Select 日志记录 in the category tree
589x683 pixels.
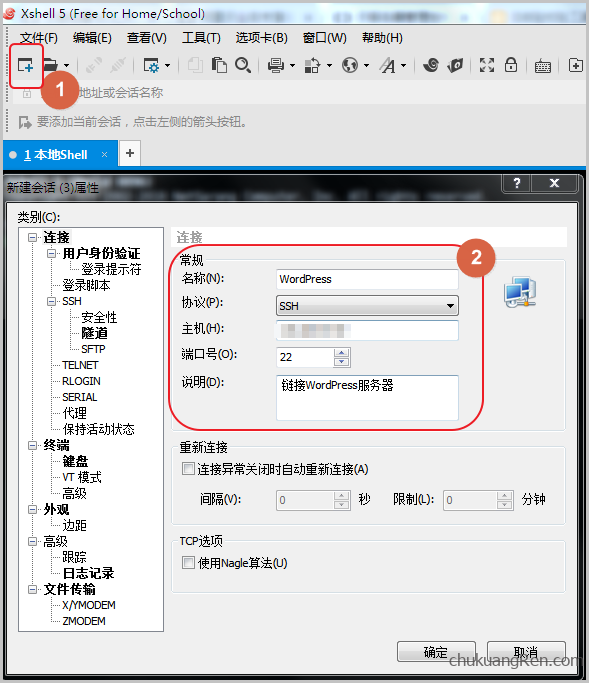[x=88, y=573]
